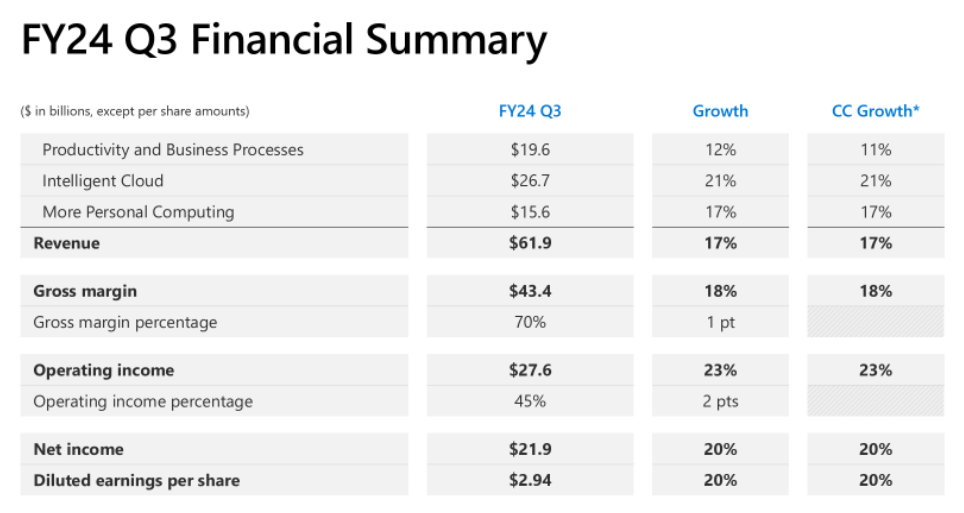
Task: Click the Diluted earnings per share label
Action: pyautogui.click(x=136, y=480)
